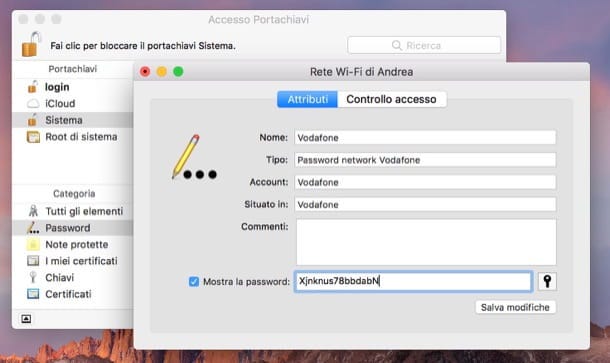
Task: Zoom the Rete Wi-Fi di Andrea window
Action: click(178, 72)
